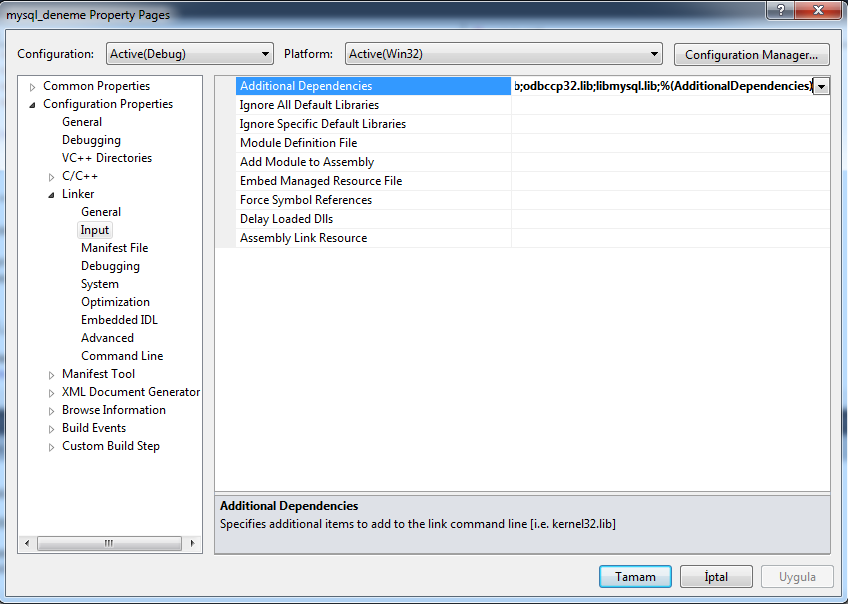Click the Configuration Manager button
This screenshot has height=604, width=848.
pos(751,55)
